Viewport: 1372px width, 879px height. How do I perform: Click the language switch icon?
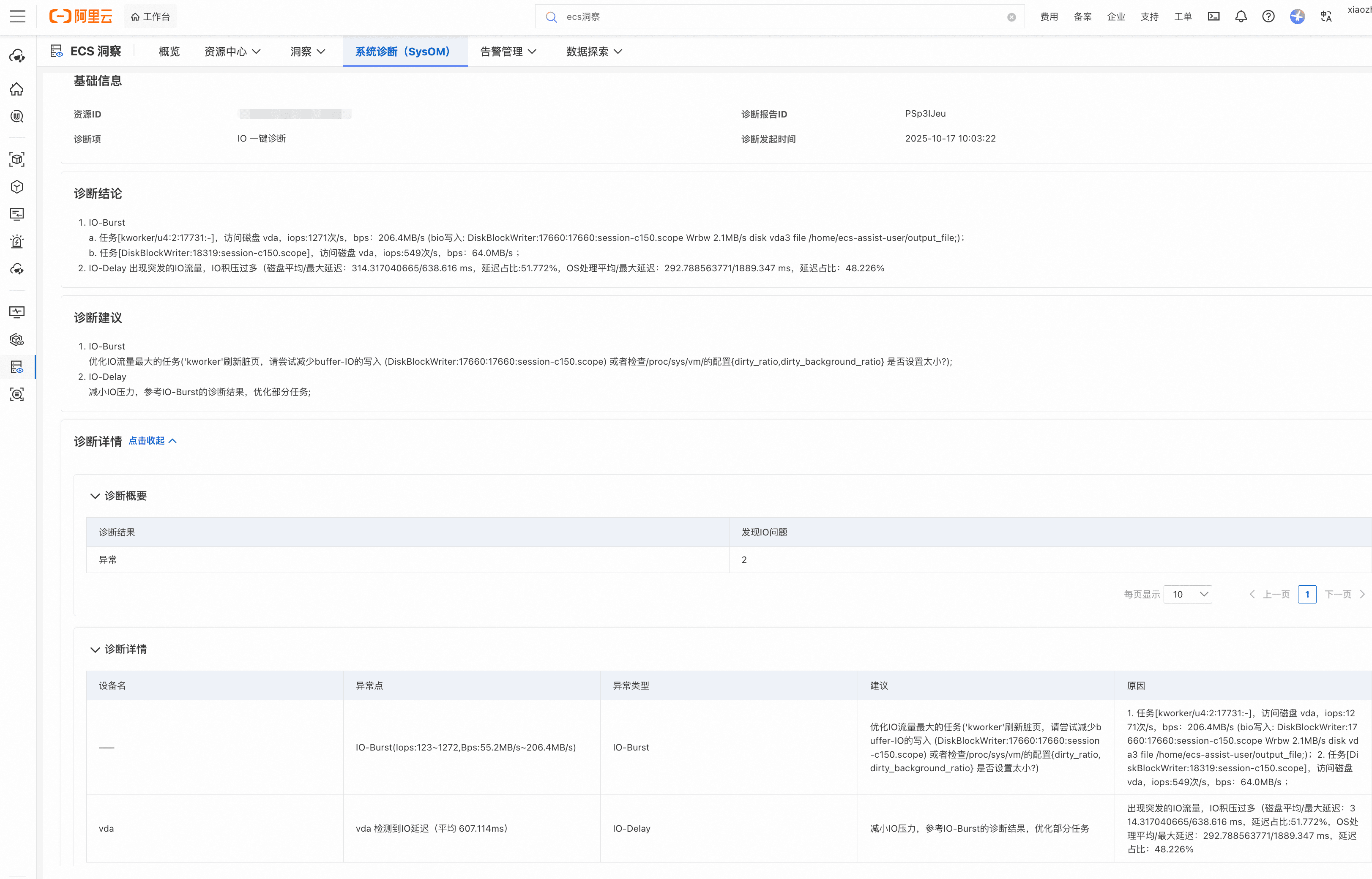point(1326,16)
